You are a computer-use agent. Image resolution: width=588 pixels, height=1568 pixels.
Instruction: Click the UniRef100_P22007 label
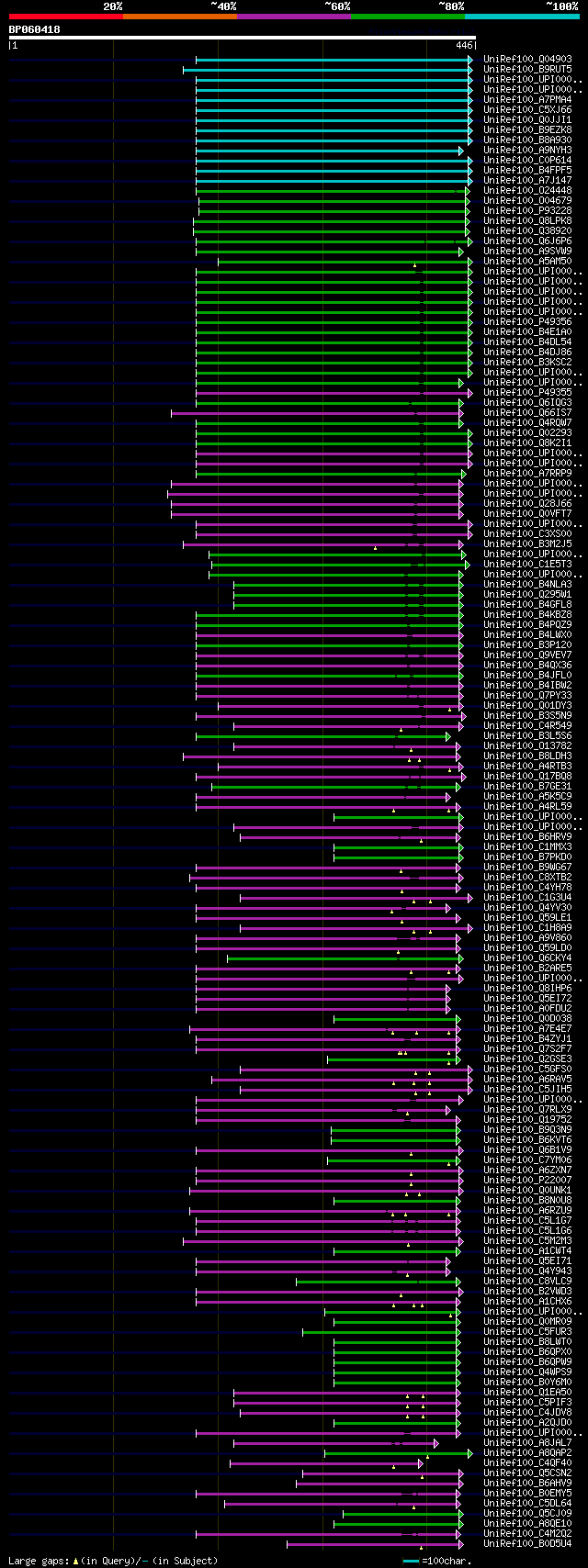coord(527,1181)
